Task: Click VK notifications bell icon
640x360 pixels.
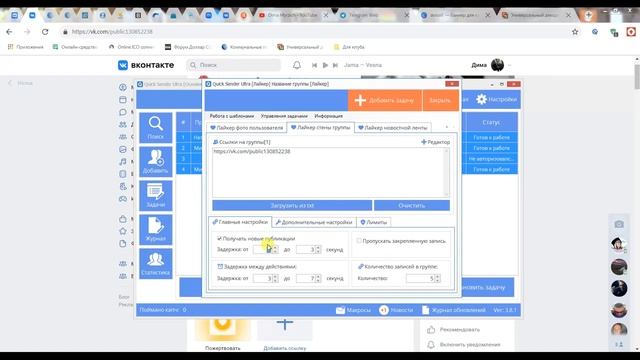Action: [297, 65]
